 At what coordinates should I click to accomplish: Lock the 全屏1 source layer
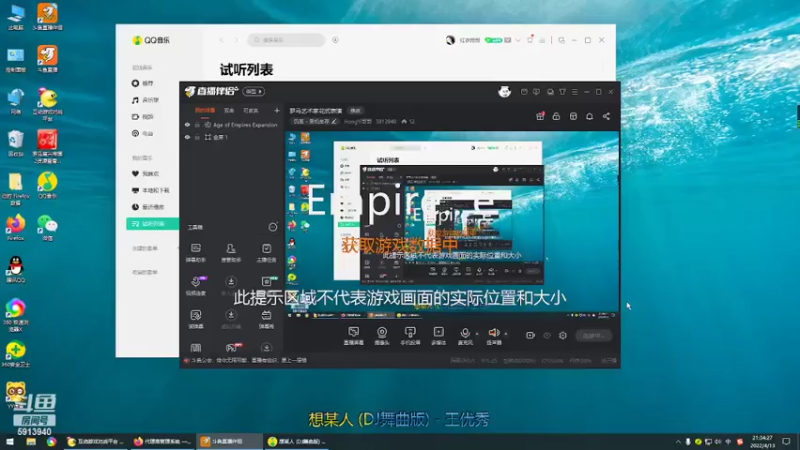click(x=197, y=137)
